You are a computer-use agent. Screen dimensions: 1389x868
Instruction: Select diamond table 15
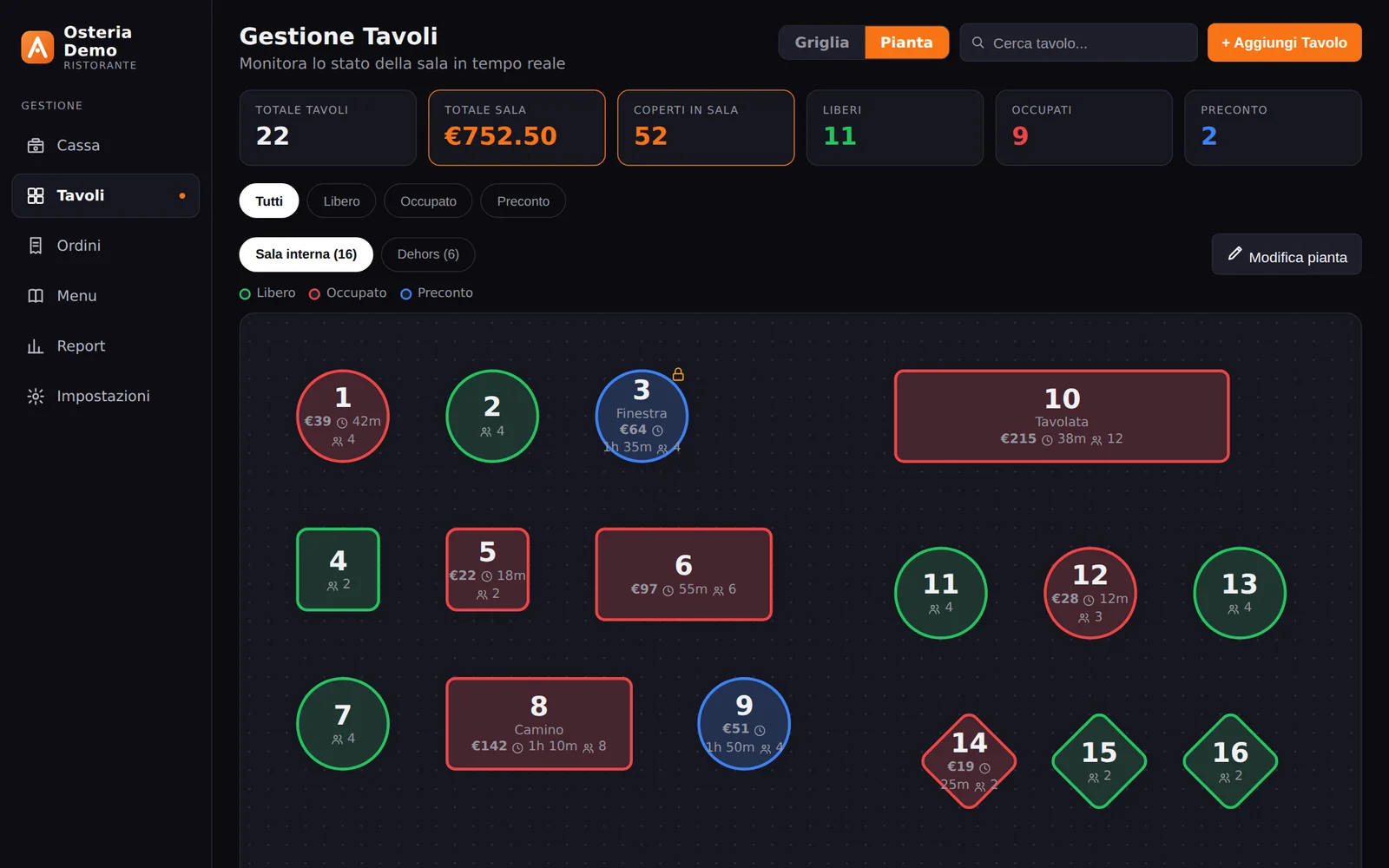click(1099, 761)
